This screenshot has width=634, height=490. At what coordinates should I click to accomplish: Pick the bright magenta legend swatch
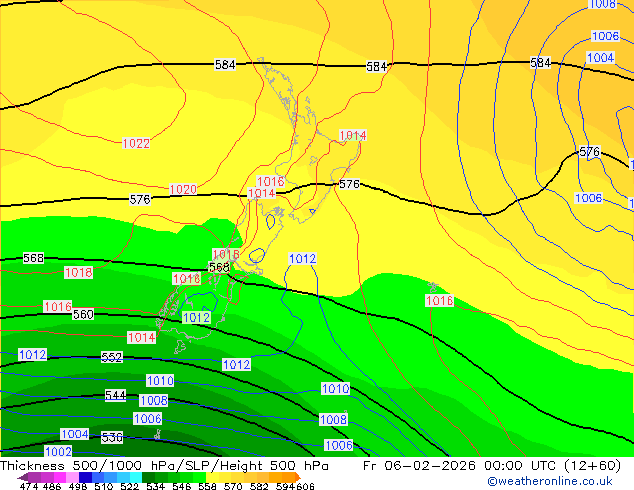point(60,477)
